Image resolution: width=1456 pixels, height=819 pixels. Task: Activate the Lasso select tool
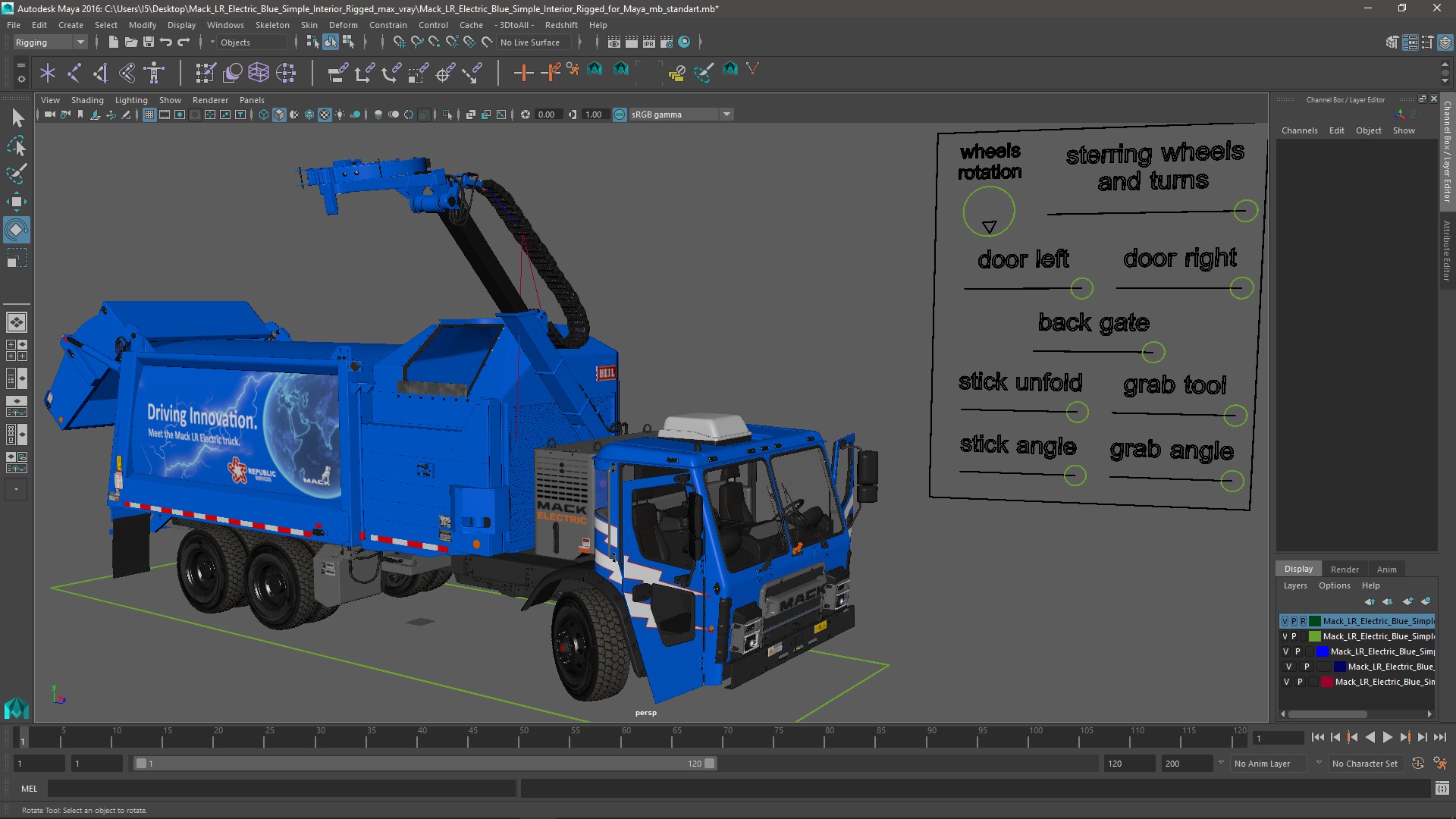pyautogui.click(x=17, y=146)
